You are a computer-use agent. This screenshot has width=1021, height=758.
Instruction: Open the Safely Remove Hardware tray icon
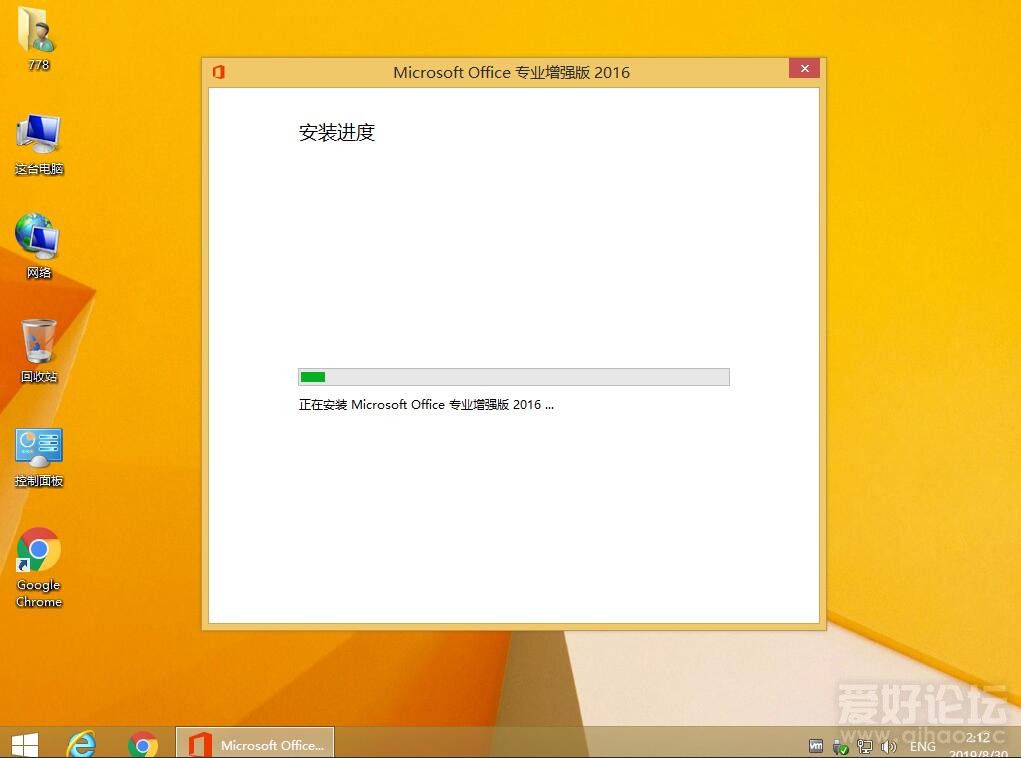pos(841,747)
